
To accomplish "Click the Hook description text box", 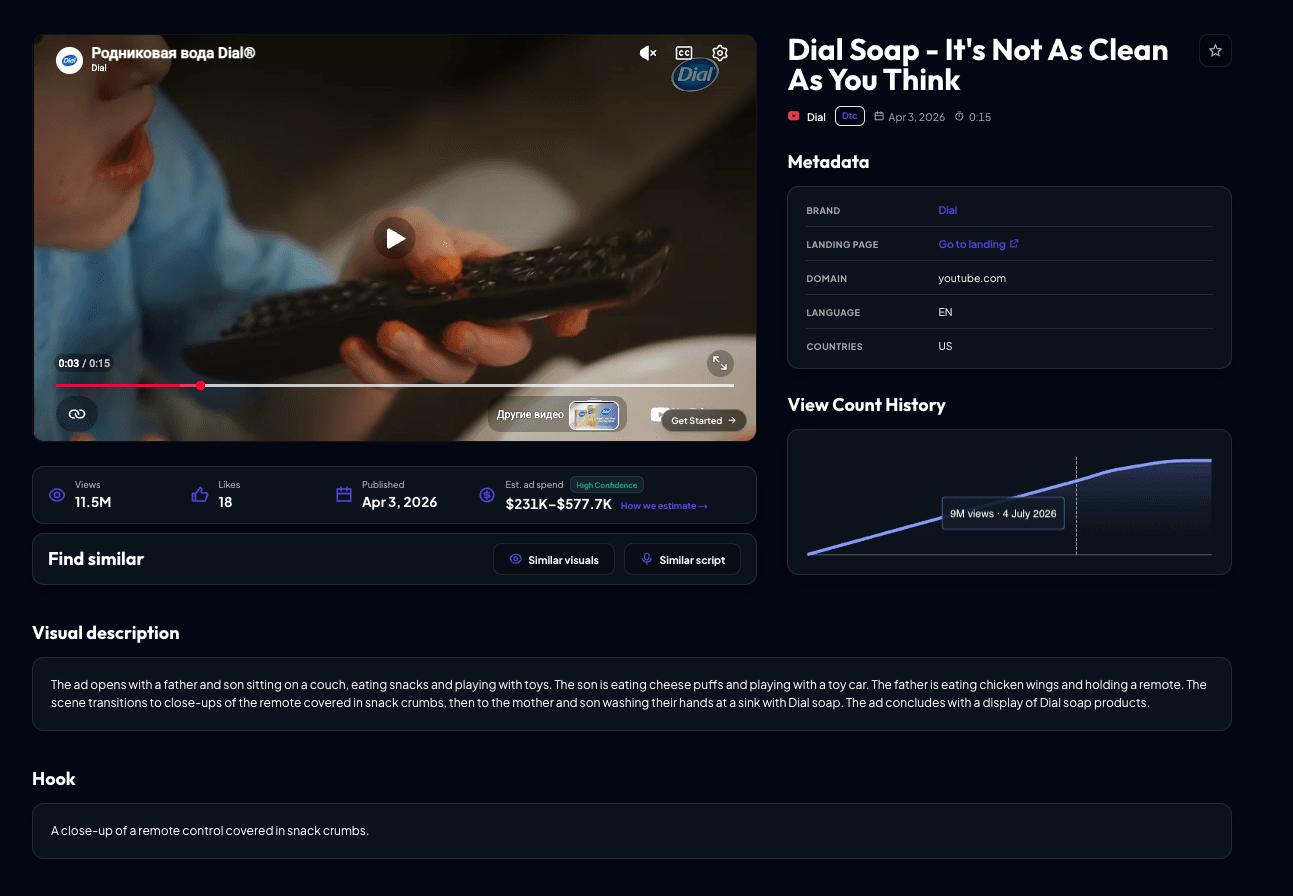I will (x=631, y=831).
